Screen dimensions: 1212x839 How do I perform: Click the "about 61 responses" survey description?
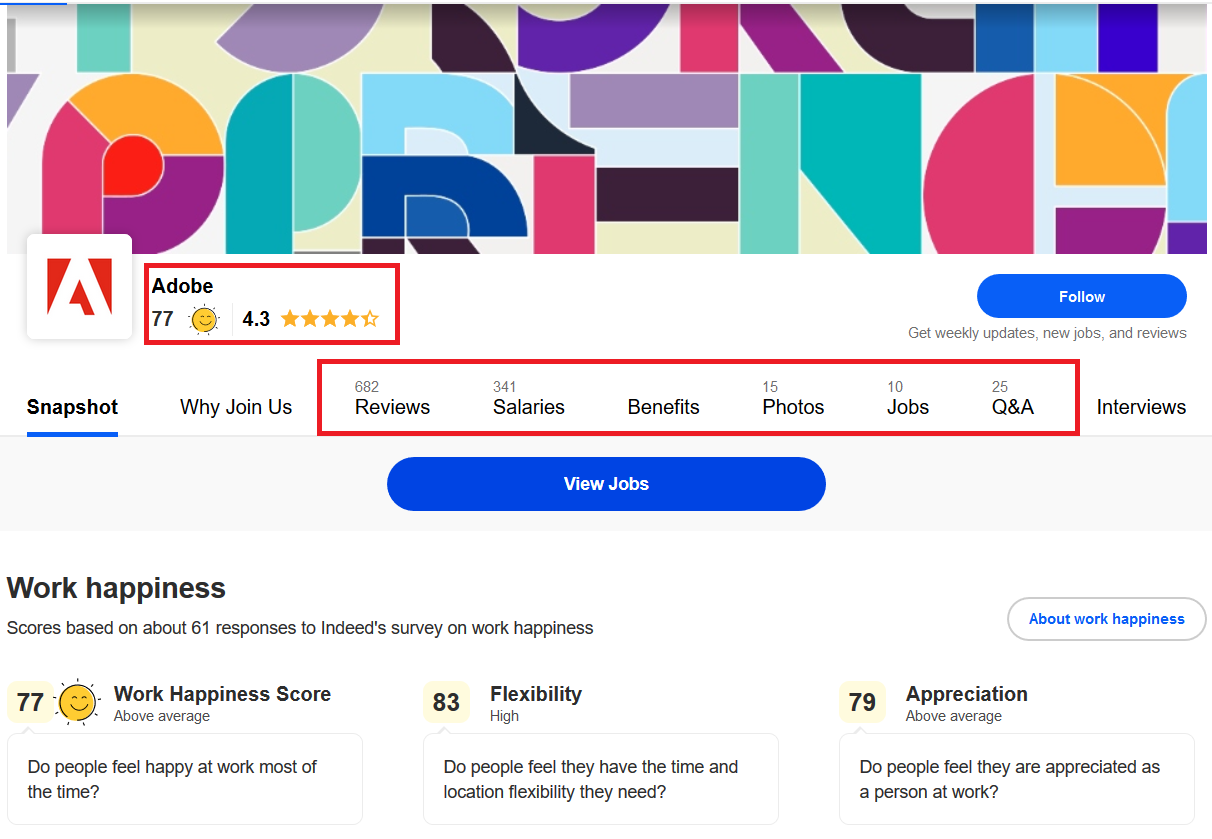tap(300, 628)
